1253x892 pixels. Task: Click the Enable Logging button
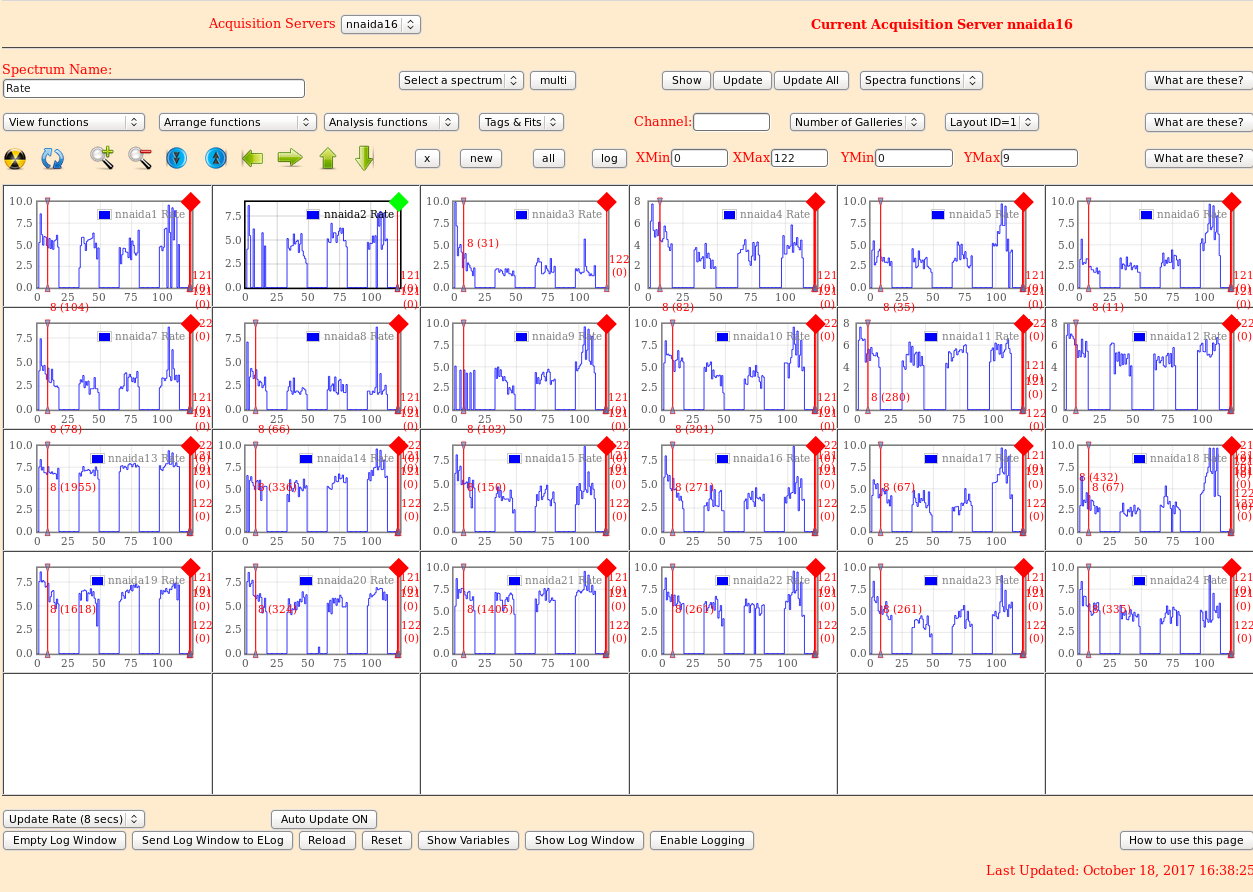(x=702, y=840)
